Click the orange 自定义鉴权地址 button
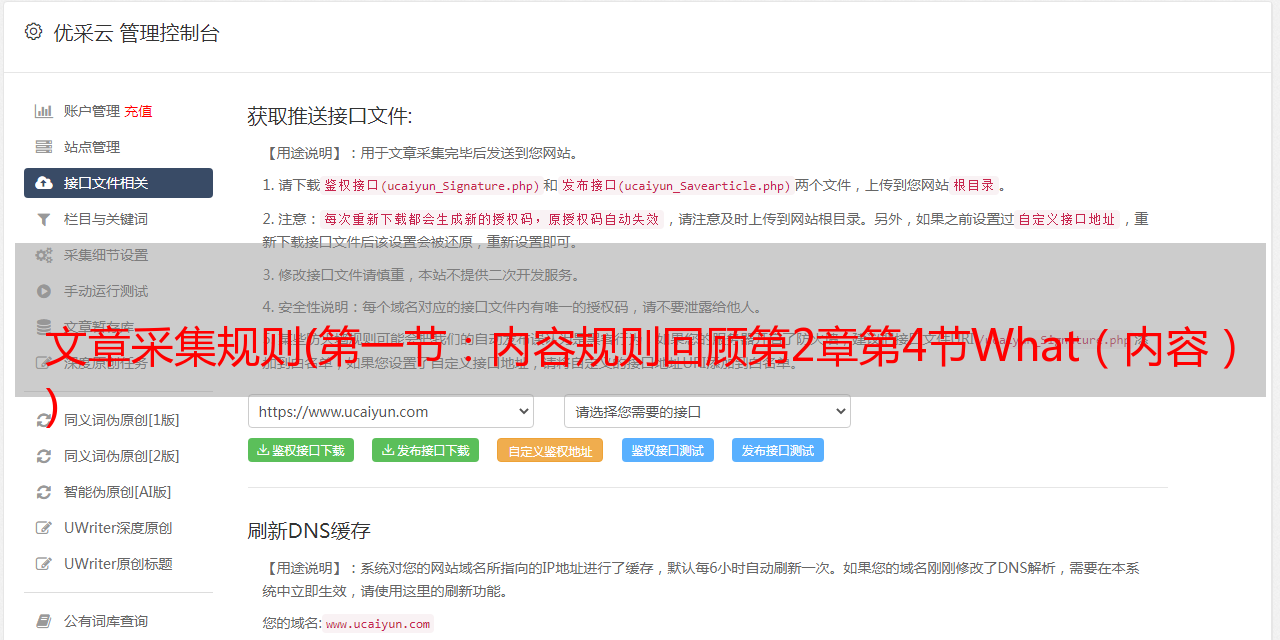1280x640 pixels. (x=550, y=450)
